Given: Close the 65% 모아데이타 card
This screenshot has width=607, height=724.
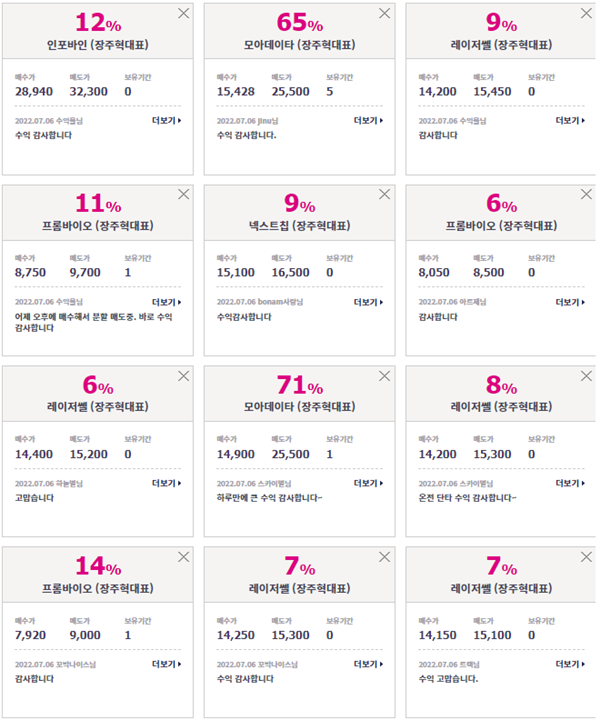Looking at the screenshot, I should pyautogui.click(x=385, y=13).
